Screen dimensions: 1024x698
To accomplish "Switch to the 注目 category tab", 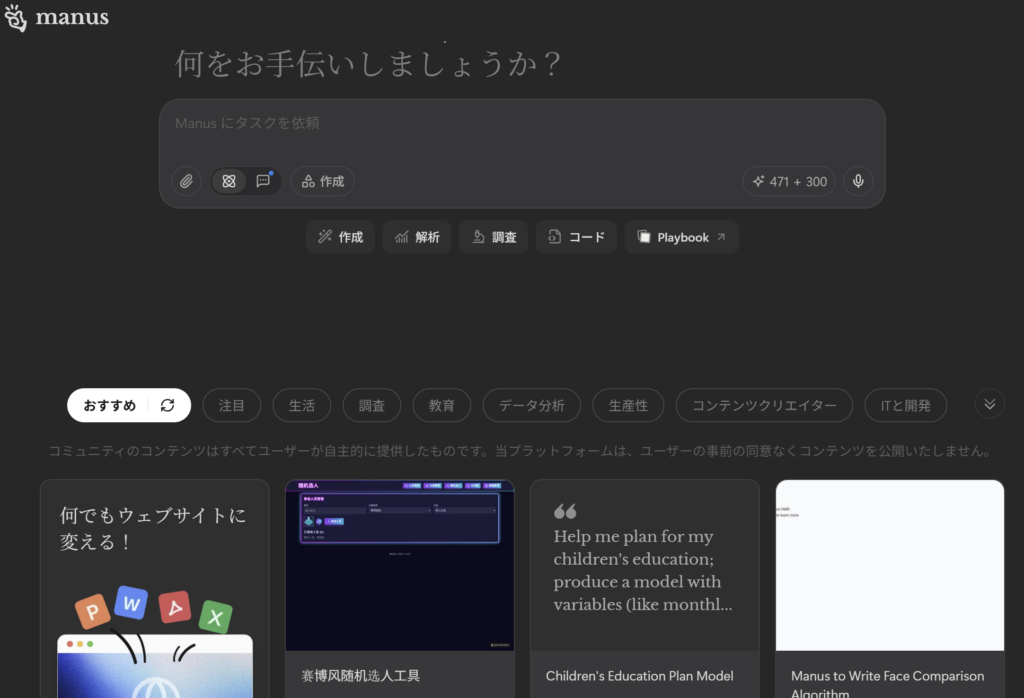I will pyautogui.click(x=232, y=405).
